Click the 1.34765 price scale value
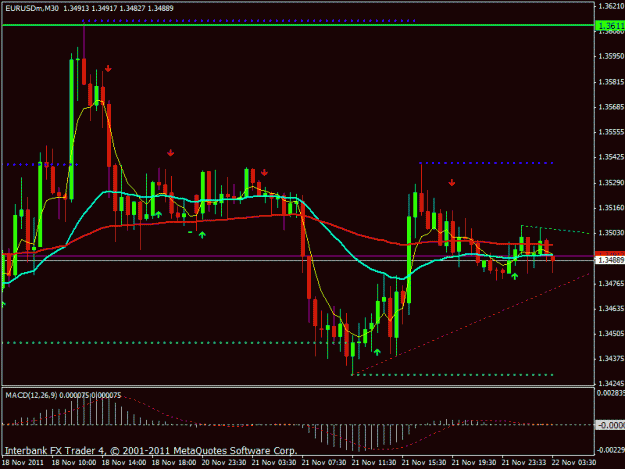 [x=611, y=283]
